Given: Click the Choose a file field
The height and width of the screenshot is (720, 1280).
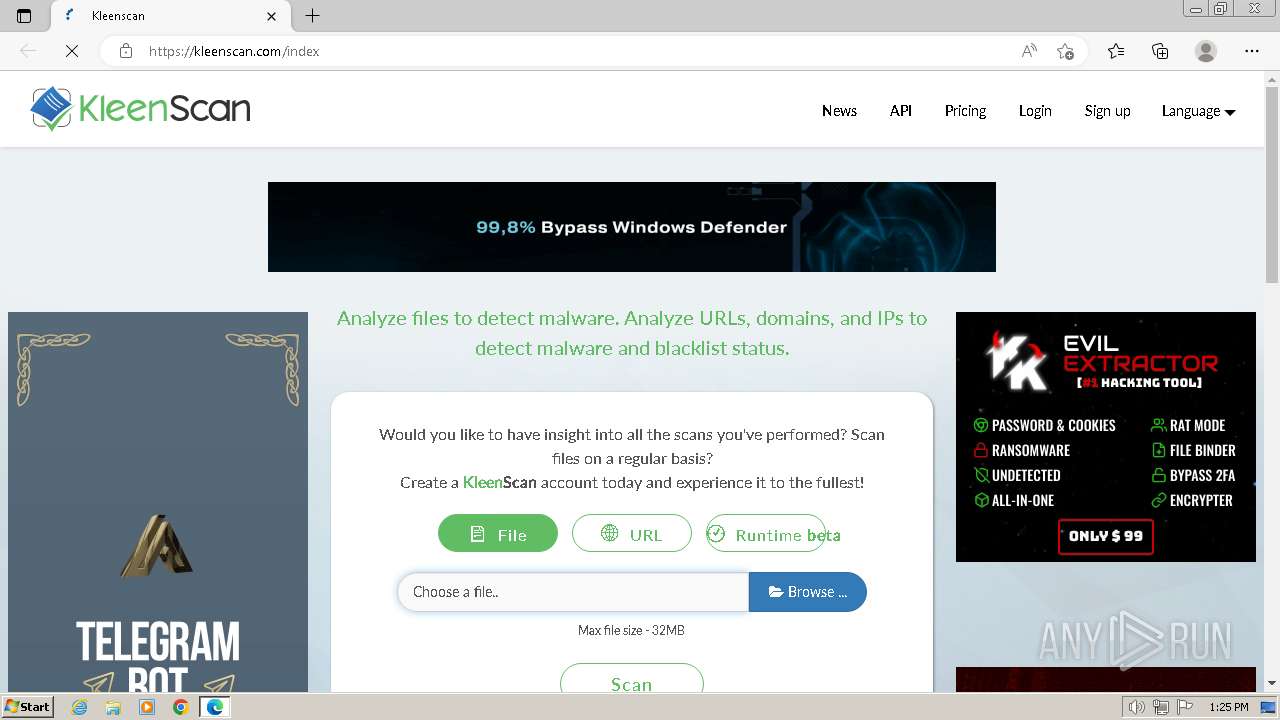Looking at the screenshot, I should [573, 592].
